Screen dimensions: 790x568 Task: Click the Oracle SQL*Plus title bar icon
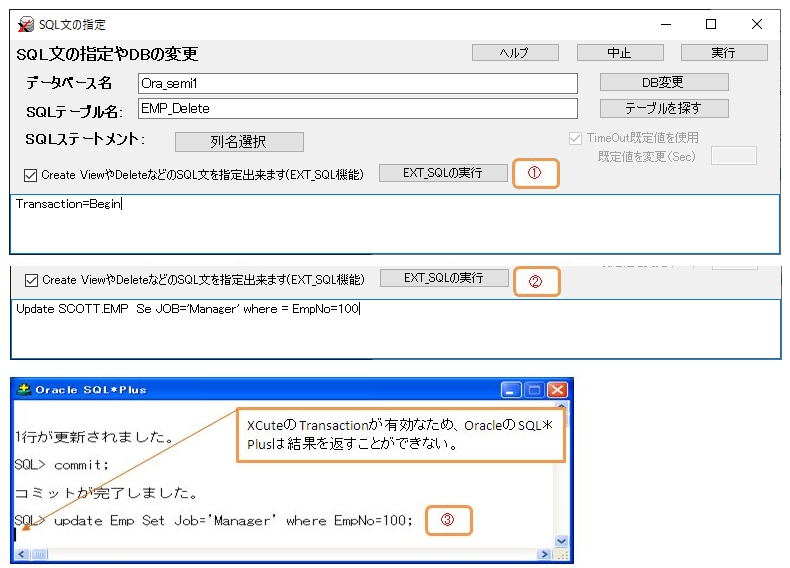coord(24,389)
